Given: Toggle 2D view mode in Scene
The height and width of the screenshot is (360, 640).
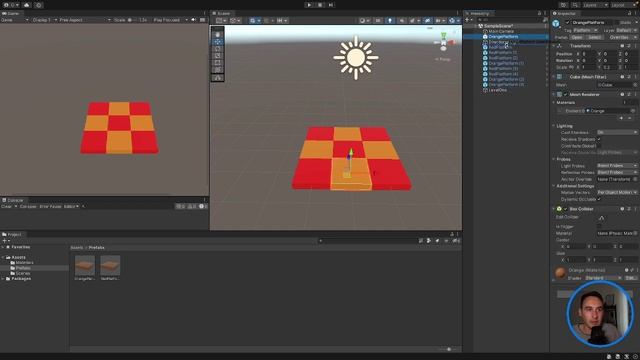Looking at the screenshot, I should [x=378, y=20].
